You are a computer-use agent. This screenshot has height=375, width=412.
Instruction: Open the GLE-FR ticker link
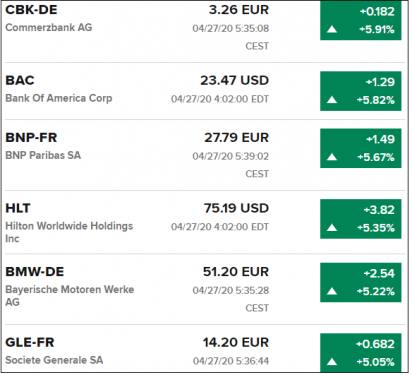point(30,342)
